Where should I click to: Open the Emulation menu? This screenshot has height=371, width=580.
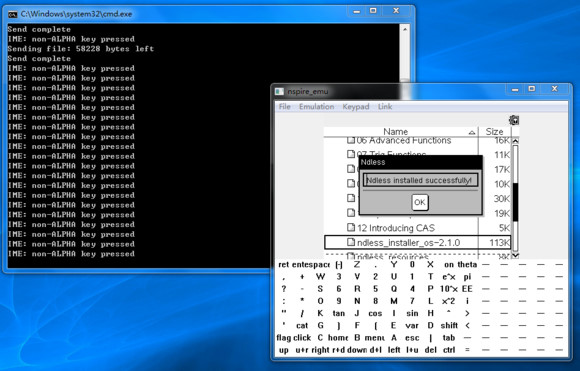tap(316, 107)
